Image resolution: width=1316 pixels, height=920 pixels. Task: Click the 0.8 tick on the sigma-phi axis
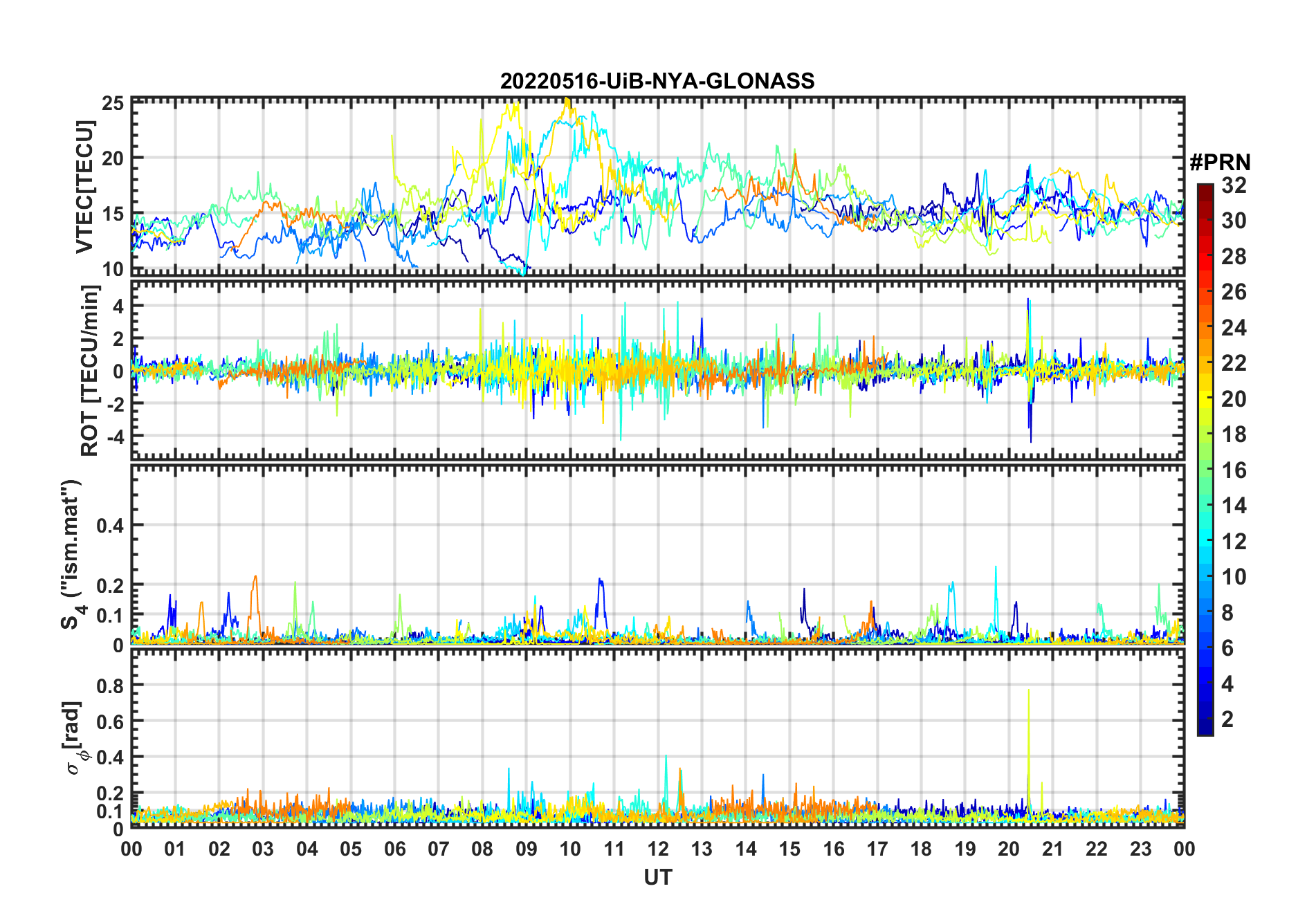[111, 686]
